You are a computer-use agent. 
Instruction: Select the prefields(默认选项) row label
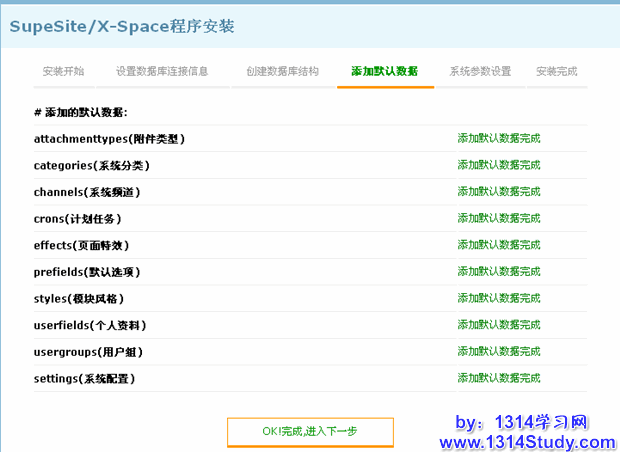coord(87,272)
